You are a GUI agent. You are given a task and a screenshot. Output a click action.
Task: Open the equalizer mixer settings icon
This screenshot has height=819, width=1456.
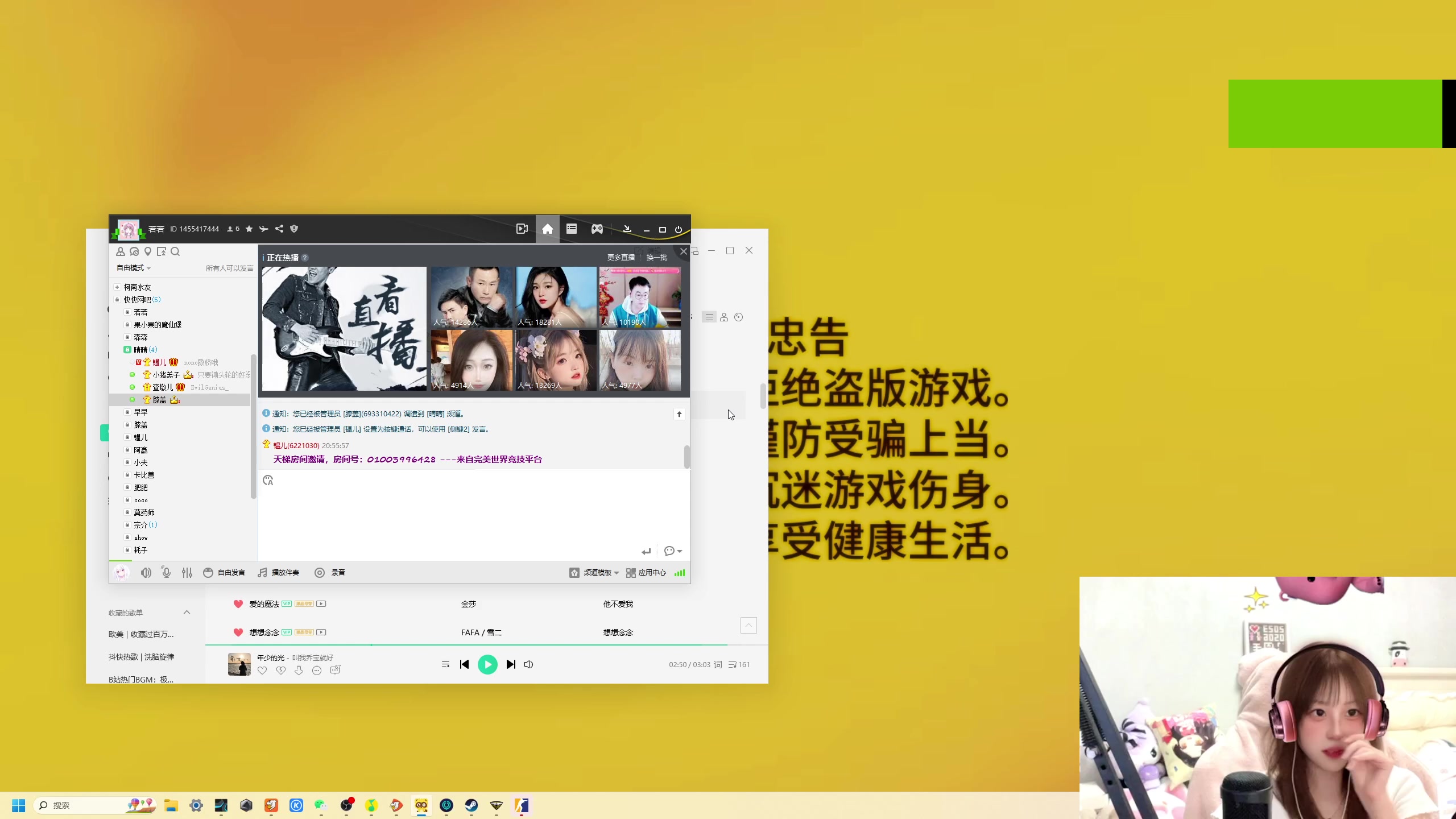coord(187,573)
